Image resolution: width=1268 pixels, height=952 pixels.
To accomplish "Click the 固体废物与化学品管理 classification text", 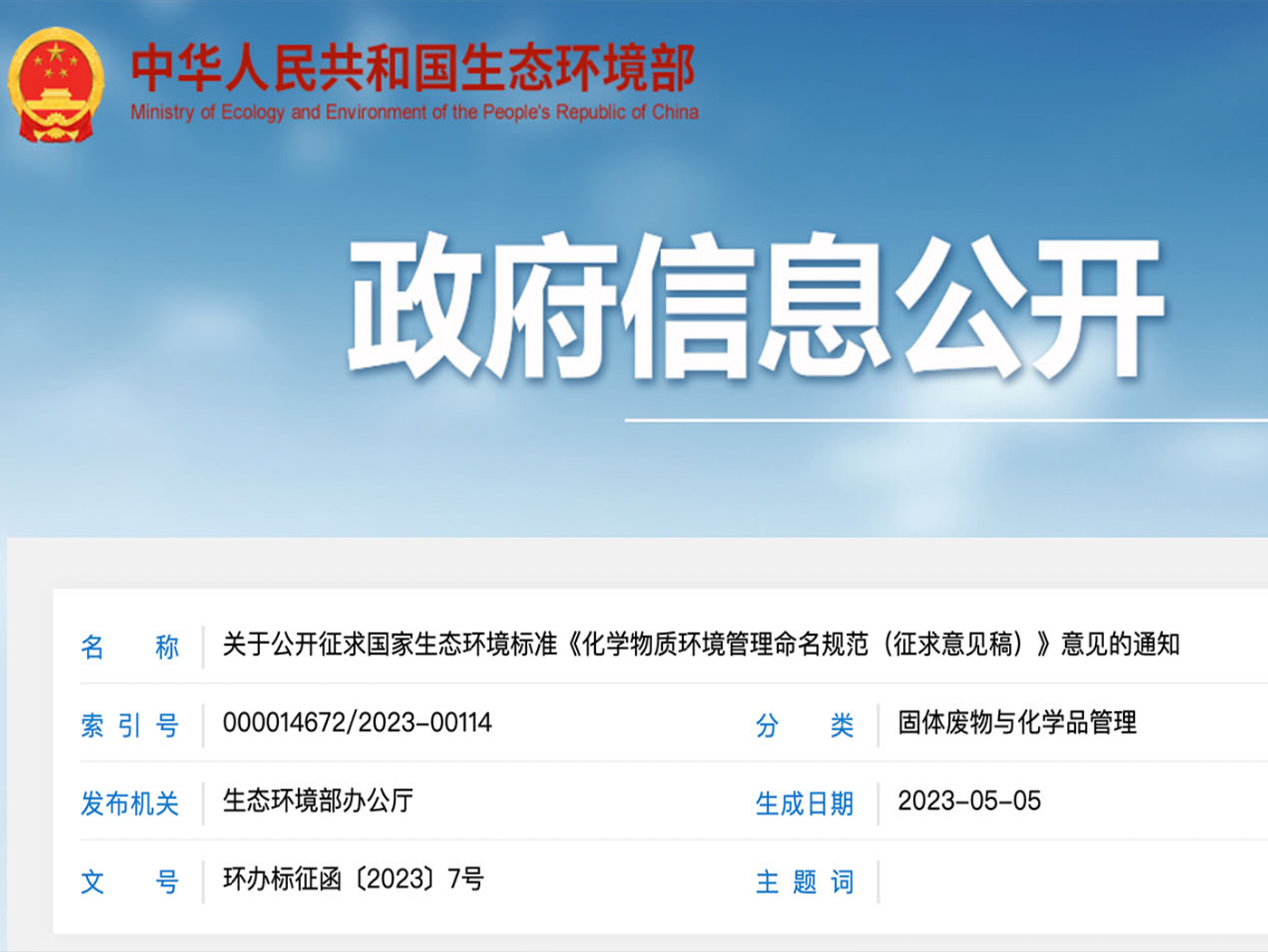I will [x=1018, y=723].
